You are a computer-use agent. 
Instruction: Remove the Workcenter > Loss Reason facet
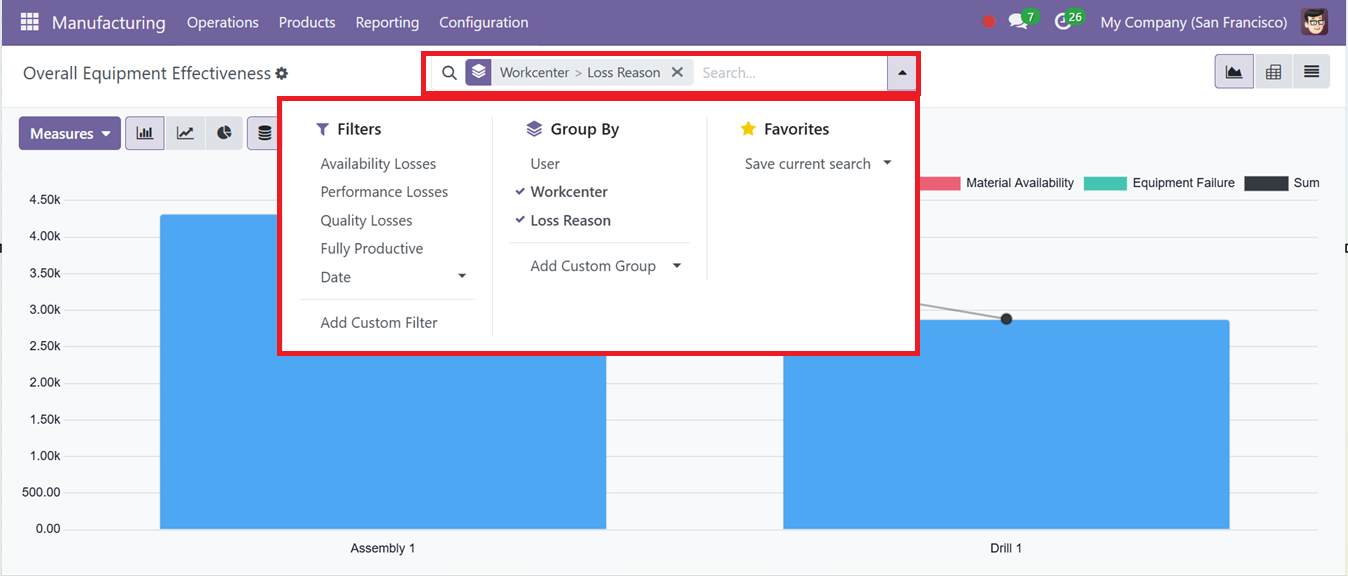point(677,72)
